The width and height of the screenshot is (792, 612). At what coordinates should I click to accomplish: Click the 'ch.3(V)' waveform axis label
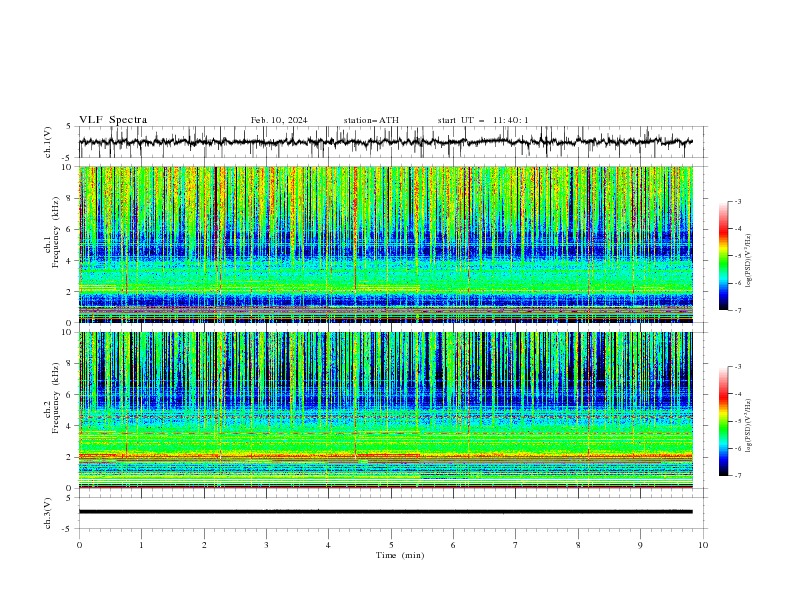(48, 513)
